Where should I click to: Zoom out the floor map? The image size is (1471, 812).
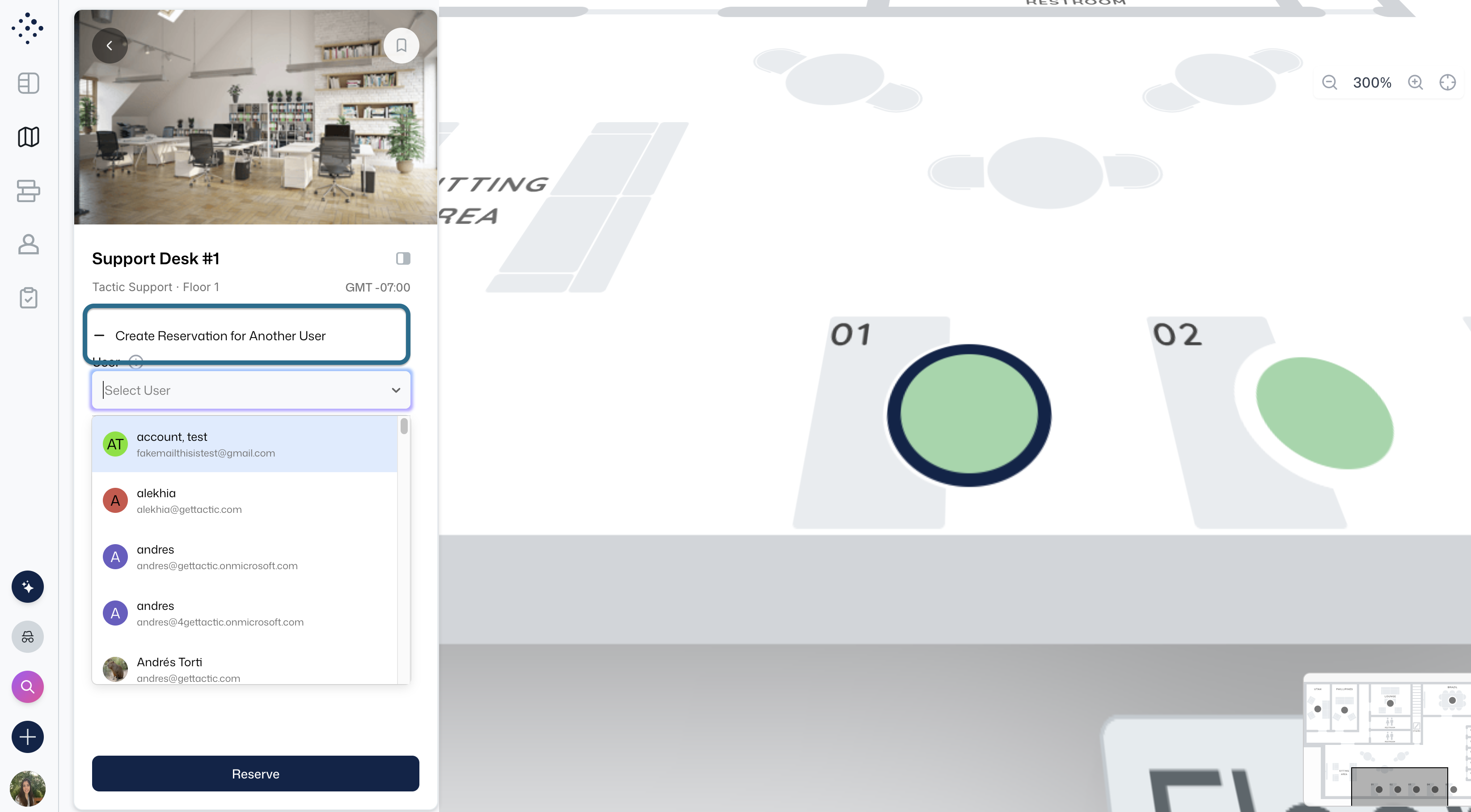tap(1329, 82)
